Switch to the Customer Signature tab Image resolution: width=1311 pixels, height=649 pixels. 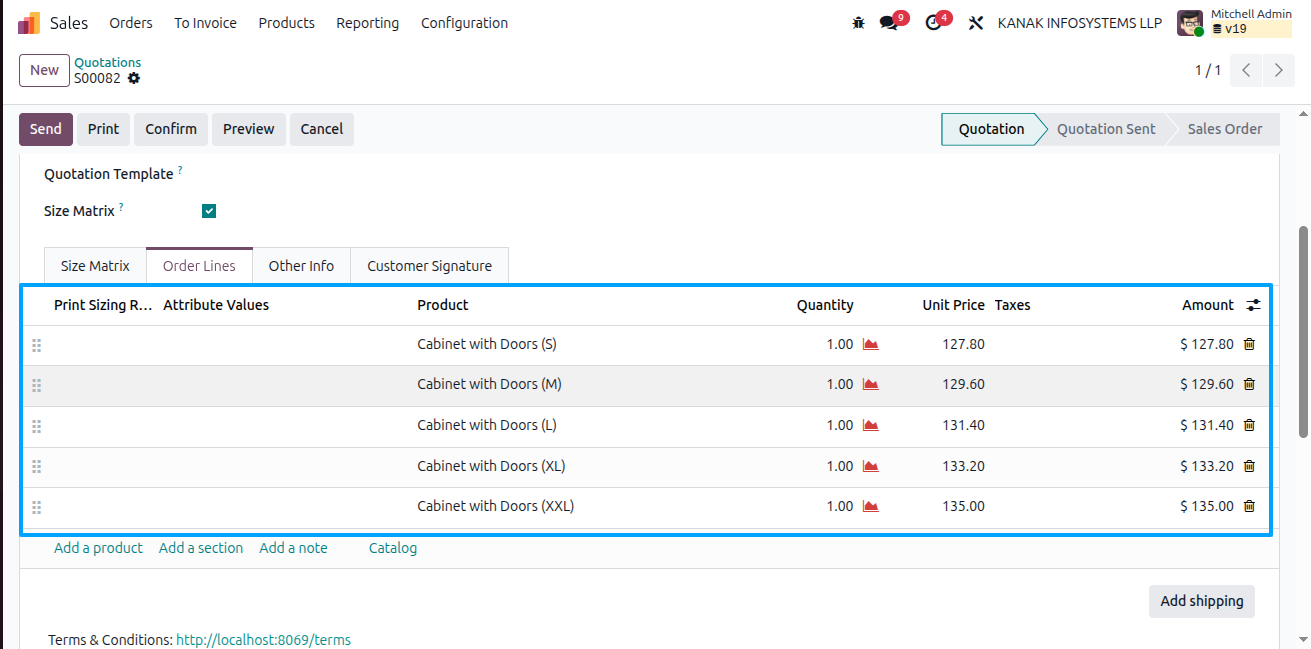(429, 266)
